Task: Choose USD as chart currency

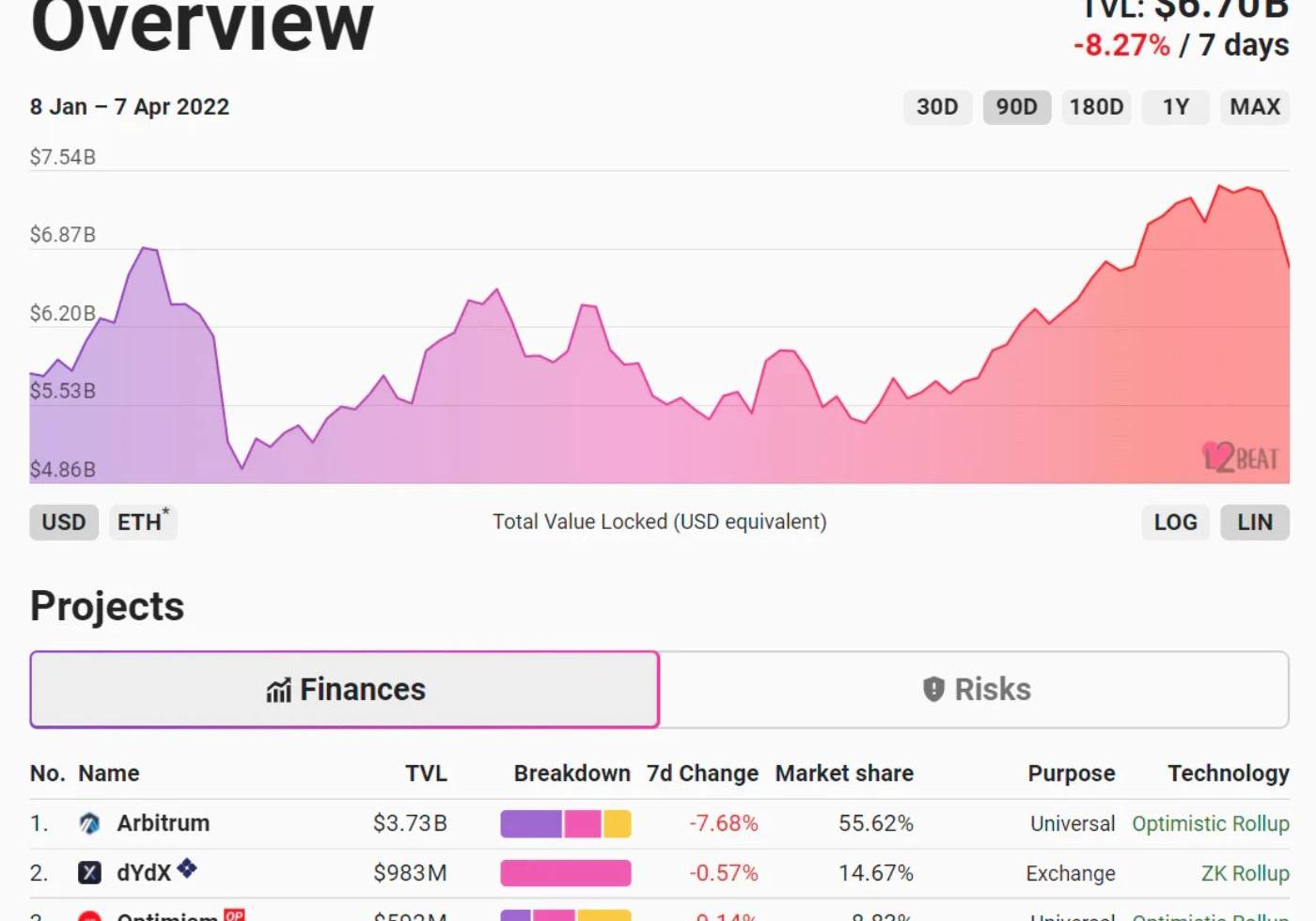Action: click(x=64, y=522)
